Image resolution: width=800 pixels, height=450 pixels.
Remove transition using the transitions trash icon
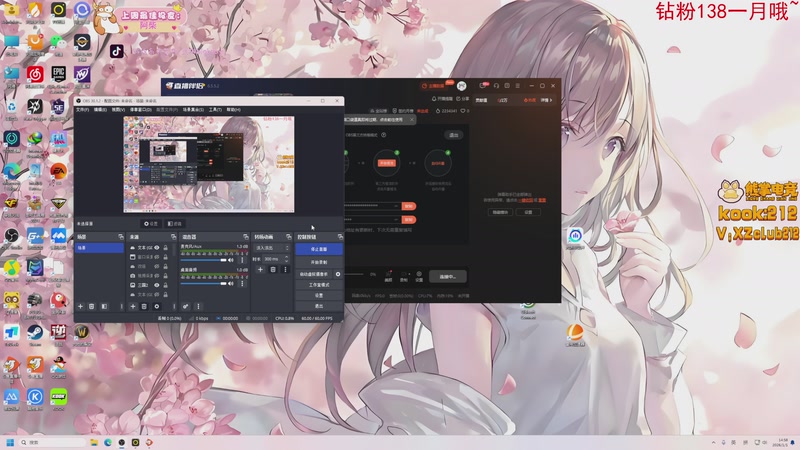(x=273, y=269)
